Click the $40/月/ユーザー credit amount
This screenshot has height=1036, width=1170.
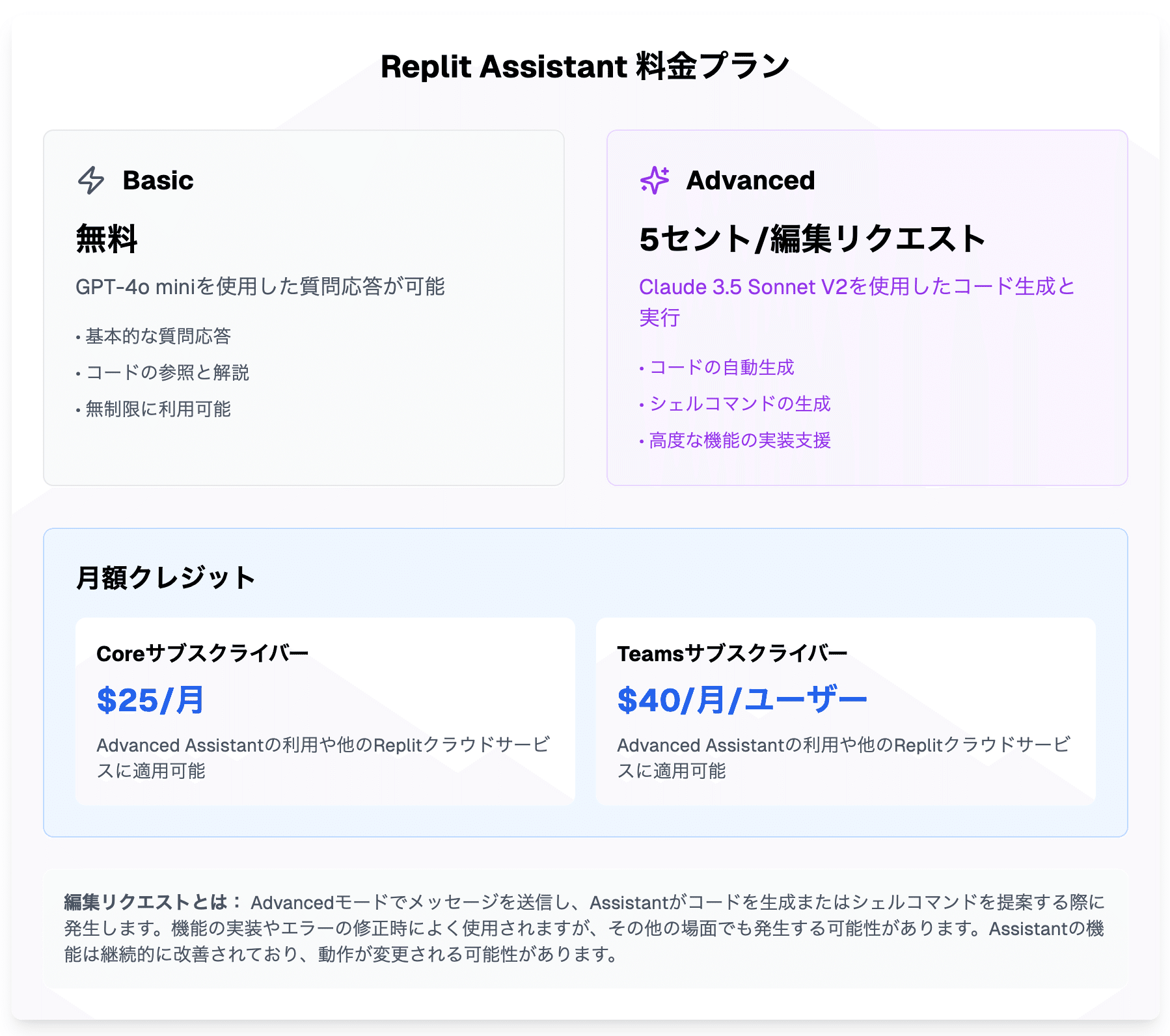coord(742,700)
